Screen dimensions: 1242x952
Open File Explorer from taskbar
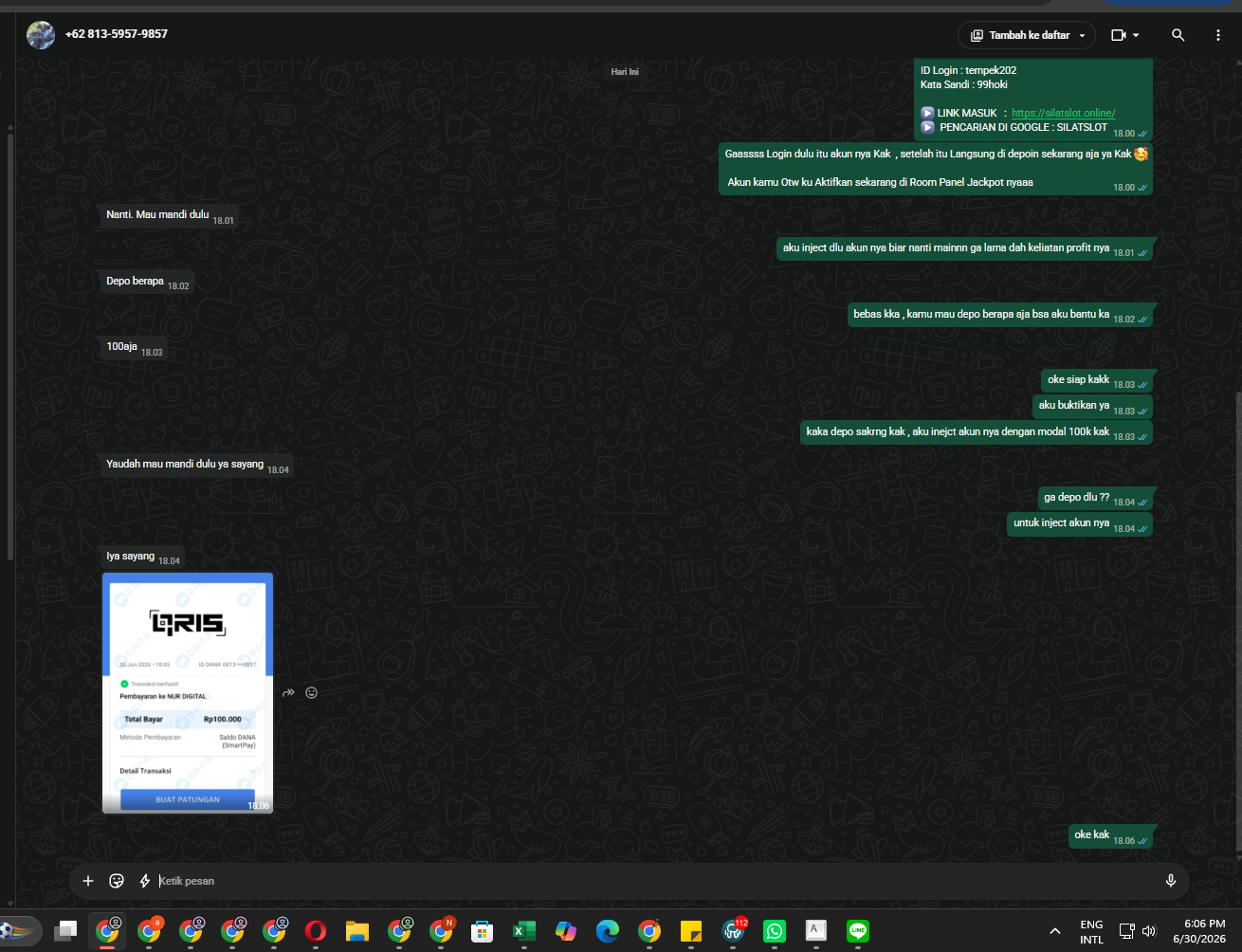click(x=356, y=931)
